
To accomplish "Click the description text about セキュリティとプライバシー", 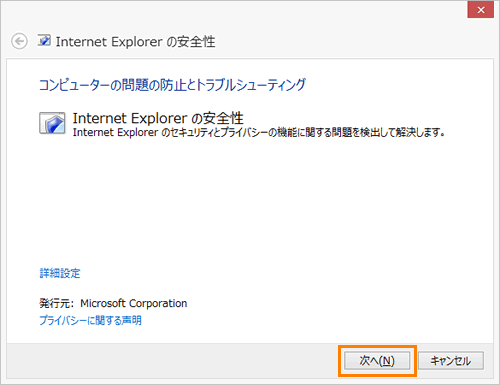I will point(259,132).
